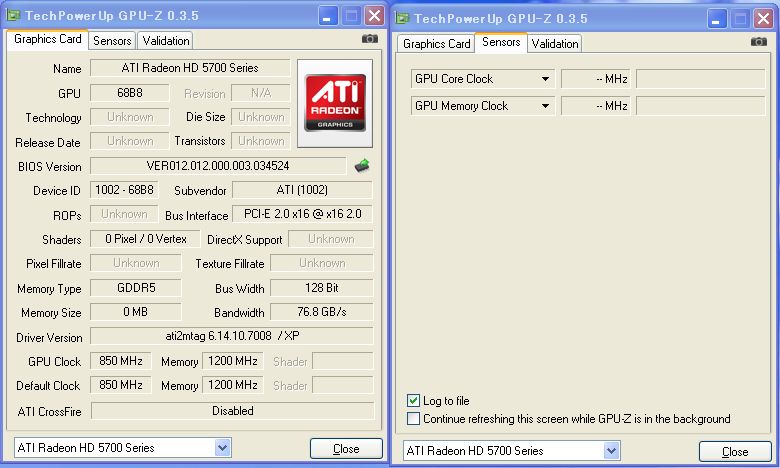This screenshot has height=468, width=780.
Task: Close the left GPU-Z window via X
Action: coord(374,16)
